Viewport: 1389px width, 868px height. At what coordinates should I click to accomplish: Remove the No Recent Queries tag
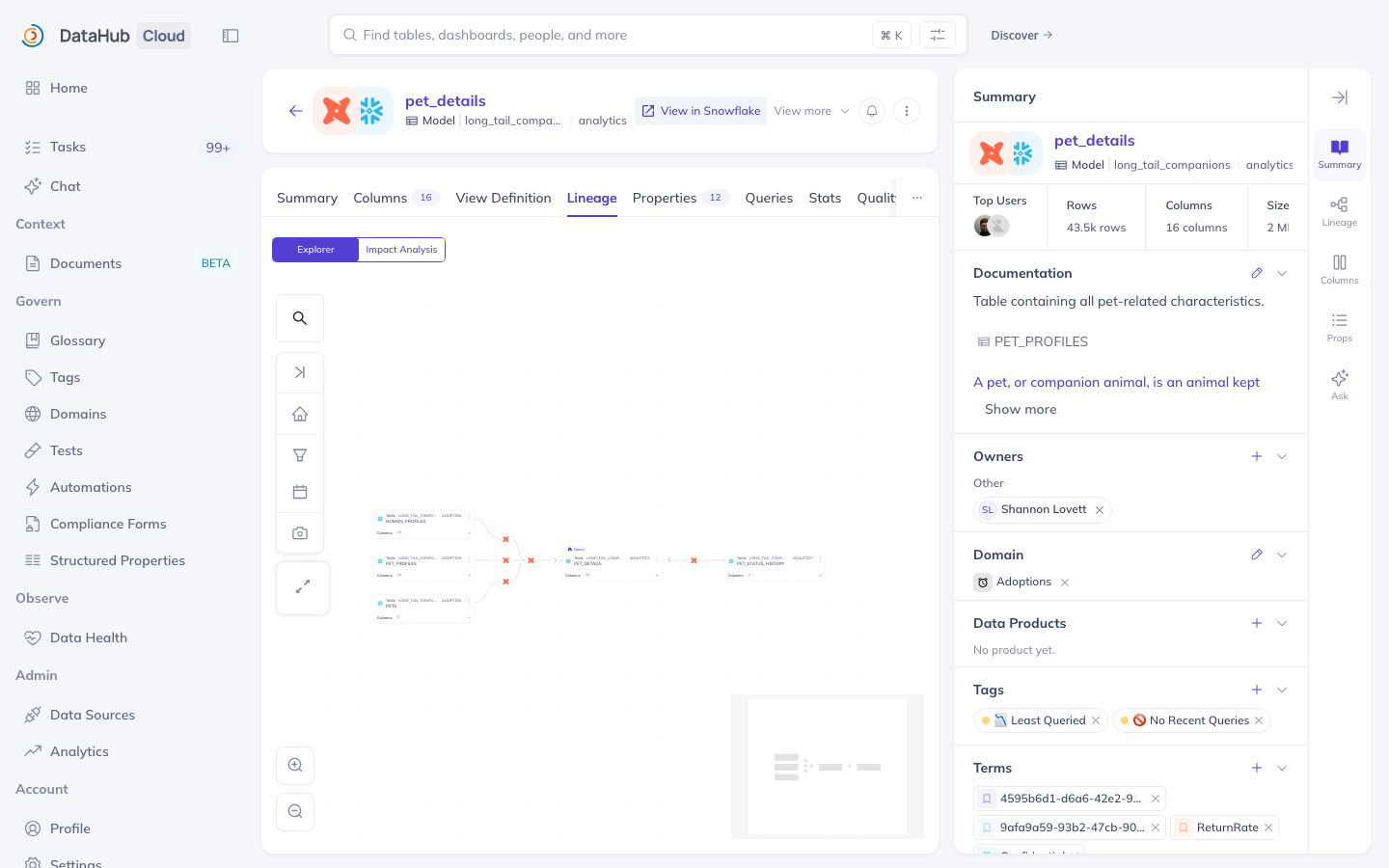pos(1259,720)
